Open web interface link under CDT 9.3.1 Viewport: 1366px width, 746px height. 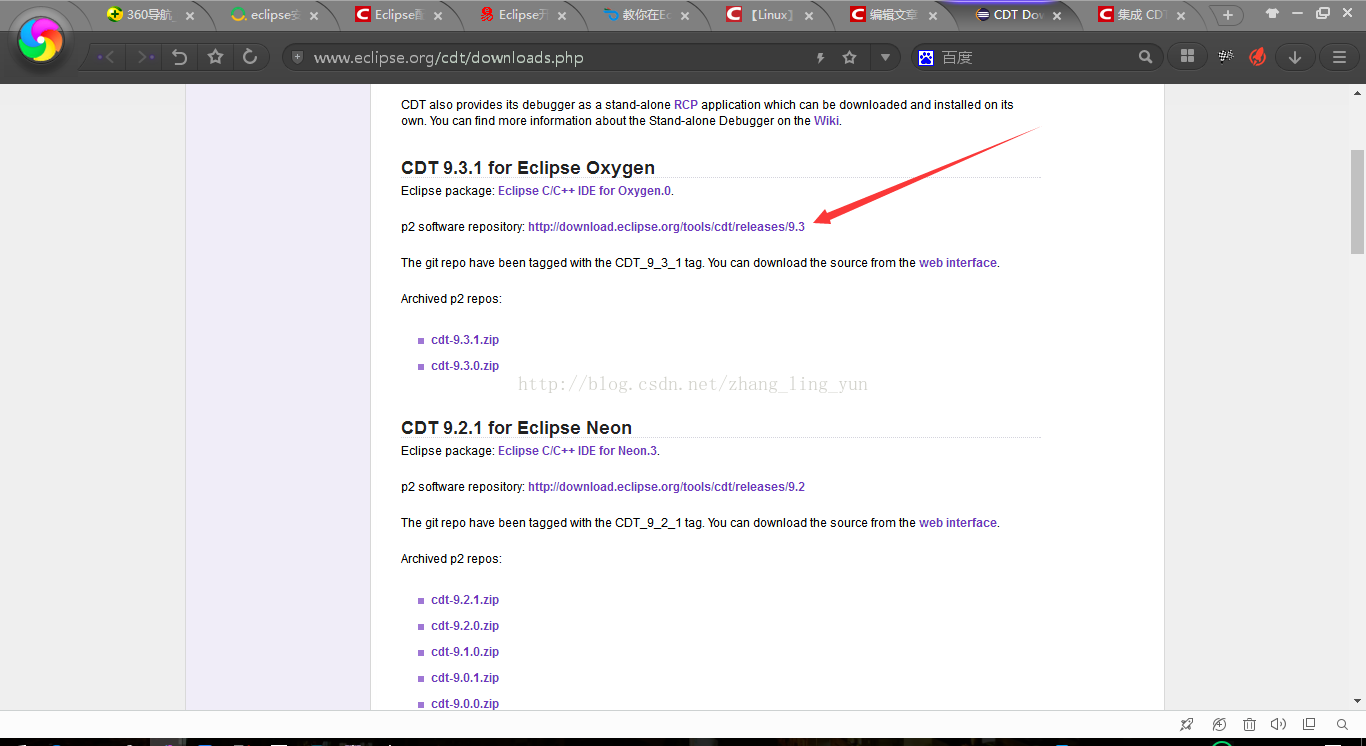click(958, 263)
